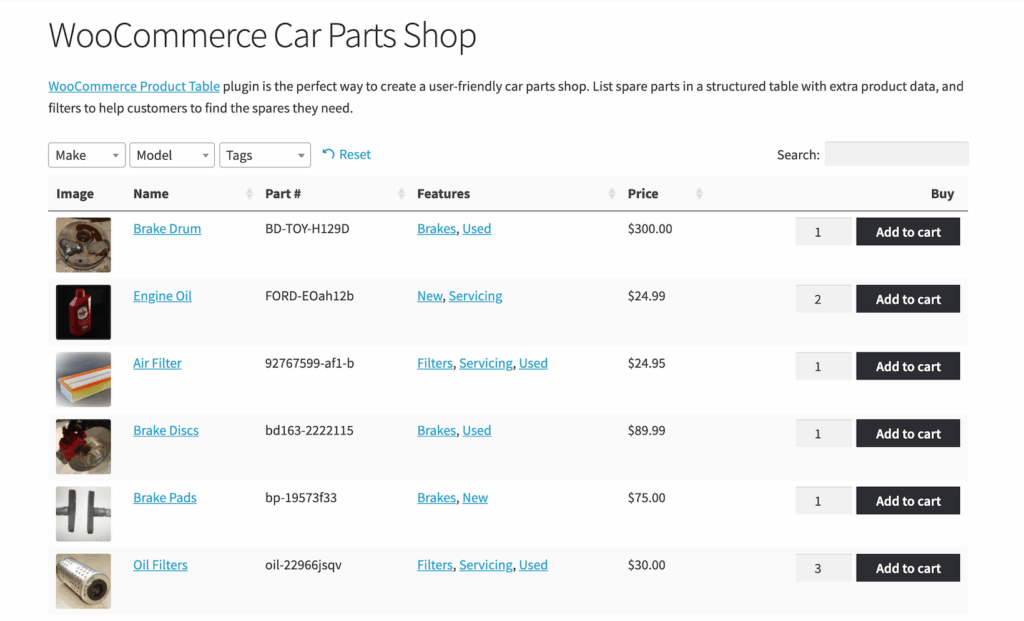Select part number FORD-EOah12b
This screenshot has width=1024, height=621.
click(x=310, y=296)
